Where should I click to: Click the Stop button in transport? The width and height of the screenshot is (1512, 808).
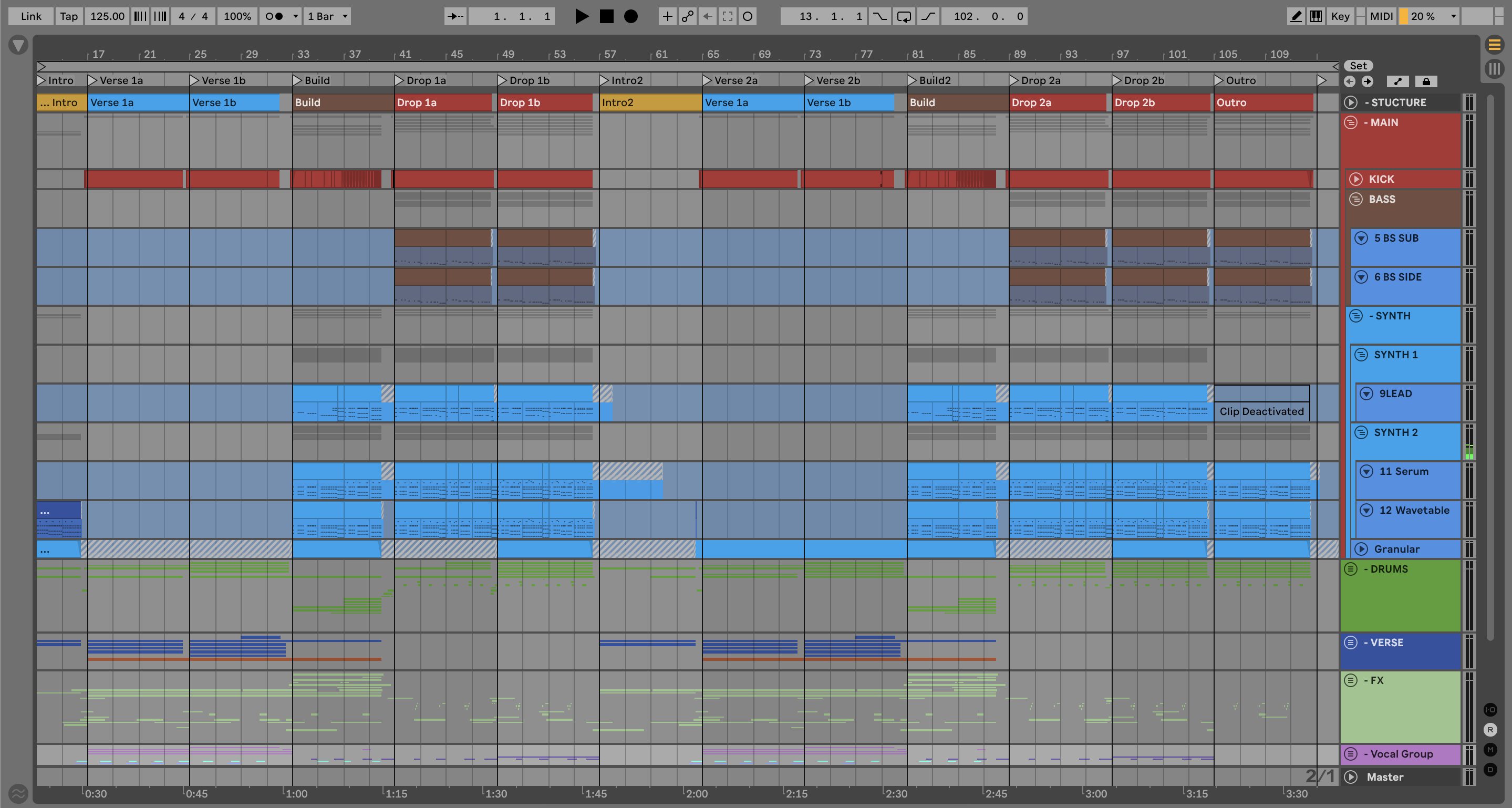[606, 16]
